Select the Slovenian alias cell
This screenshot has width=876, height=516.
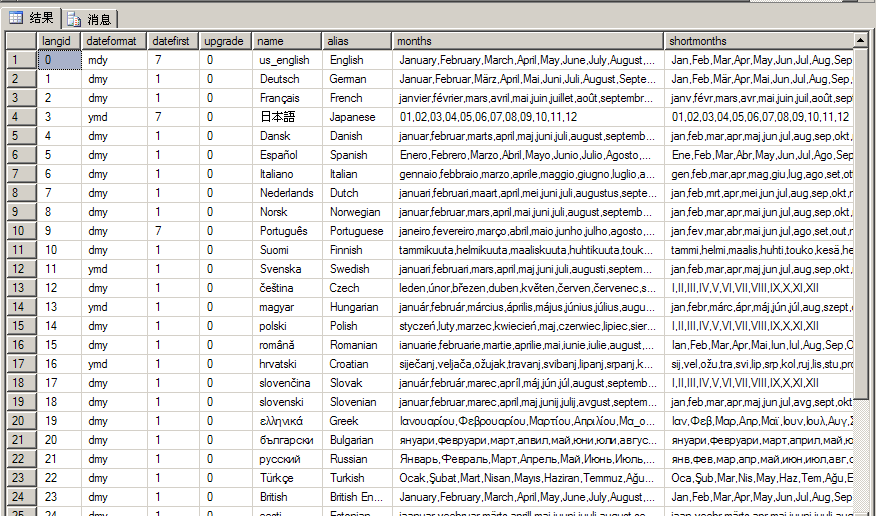[x=356, y=402]
